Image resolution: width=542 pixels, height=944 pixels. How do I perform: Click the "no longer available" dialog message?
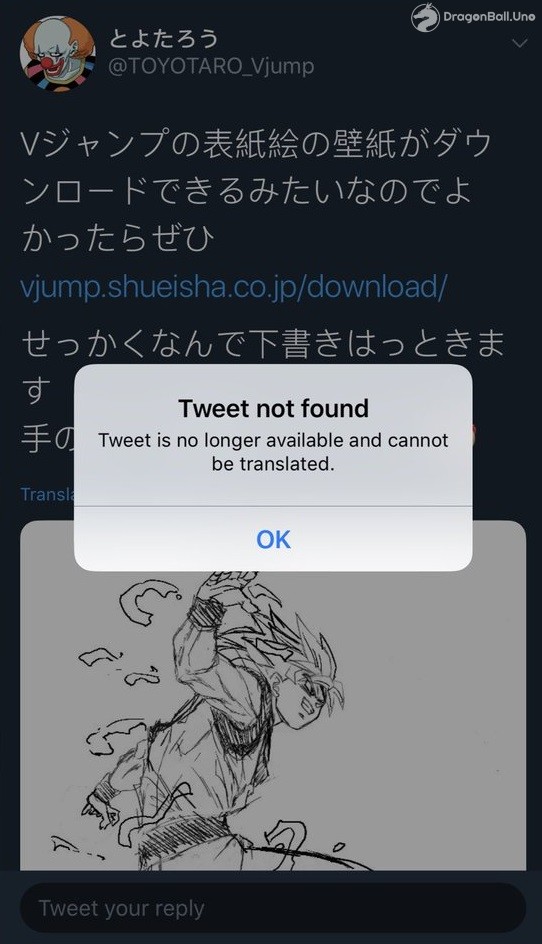tap(273, 452)
